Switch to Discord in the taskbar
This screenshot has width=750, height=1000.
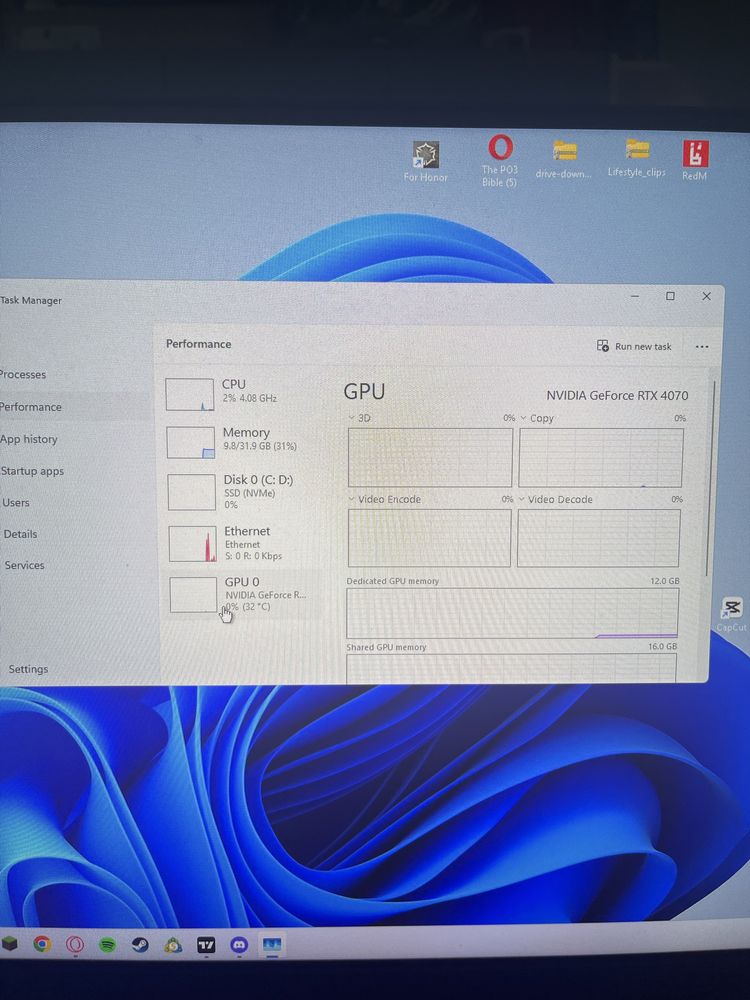(239, 945)
